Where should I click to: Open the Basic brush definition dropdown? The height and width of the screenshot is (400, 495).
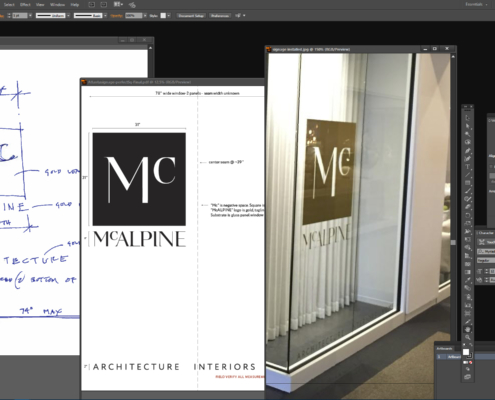(x=105, y=16)
